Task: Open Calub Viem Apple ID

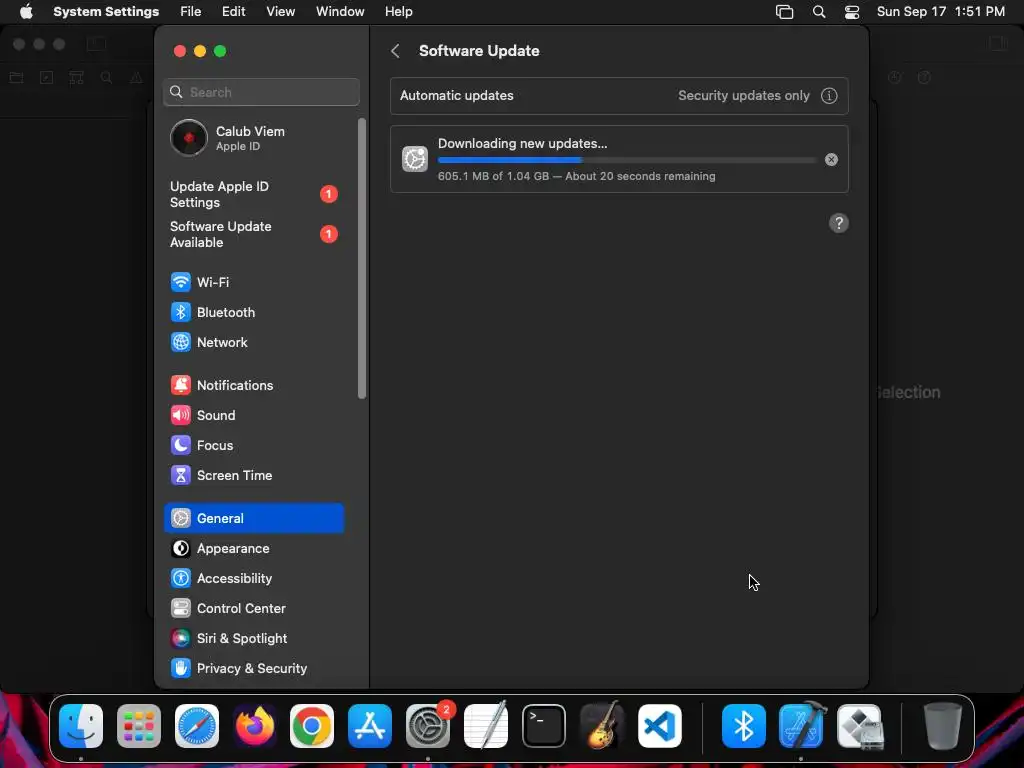Action: [x=253, y=138]
